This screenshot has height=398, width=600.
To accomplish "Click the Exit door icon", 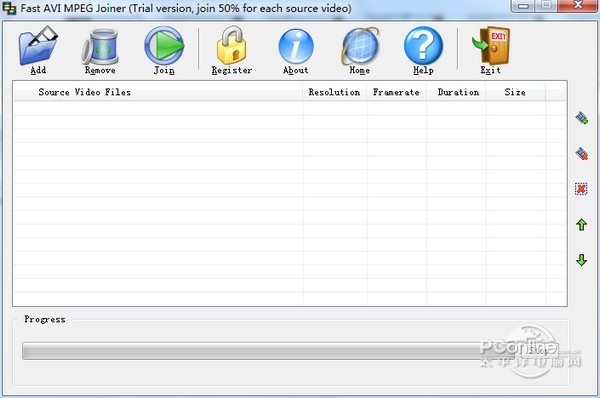I will (x=491, y=46).
